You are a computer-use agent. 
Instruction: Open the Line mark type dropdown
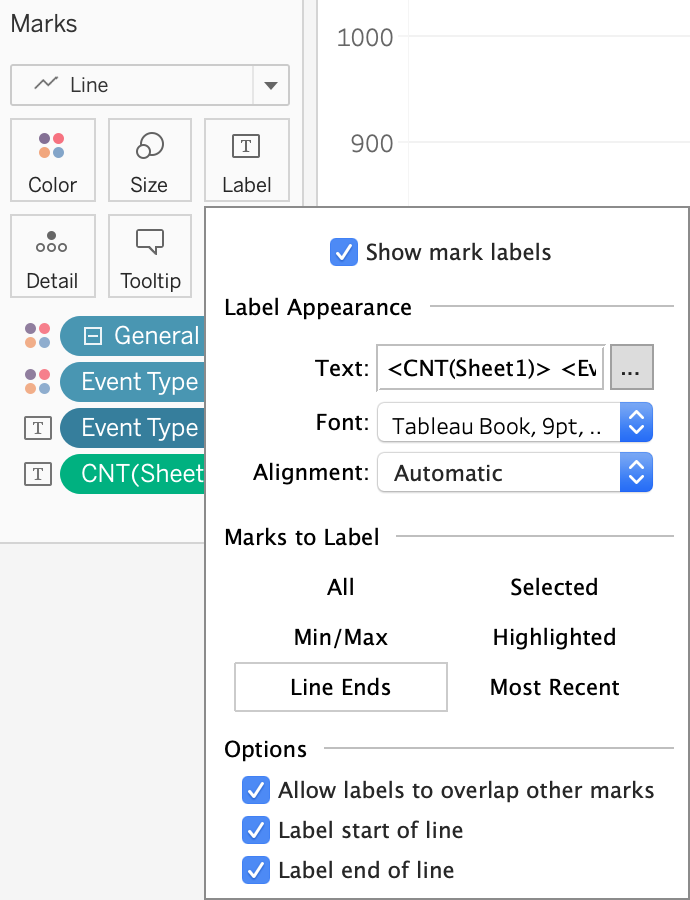pyautogui.click(x=270, y=86)
